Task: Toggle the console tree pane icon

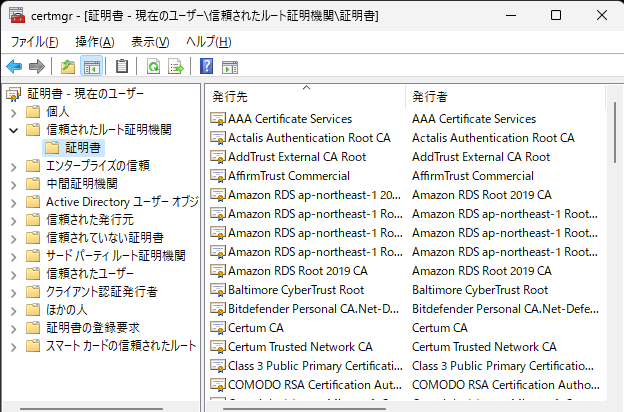Action: 92,66
